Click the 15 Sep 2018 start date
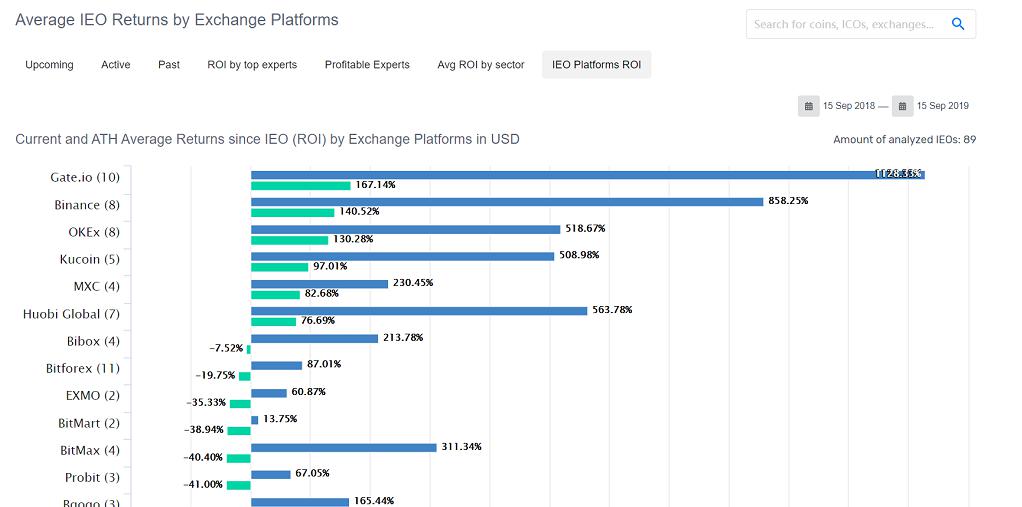Viewport: 1022px width, 507px height. [849, 106]
